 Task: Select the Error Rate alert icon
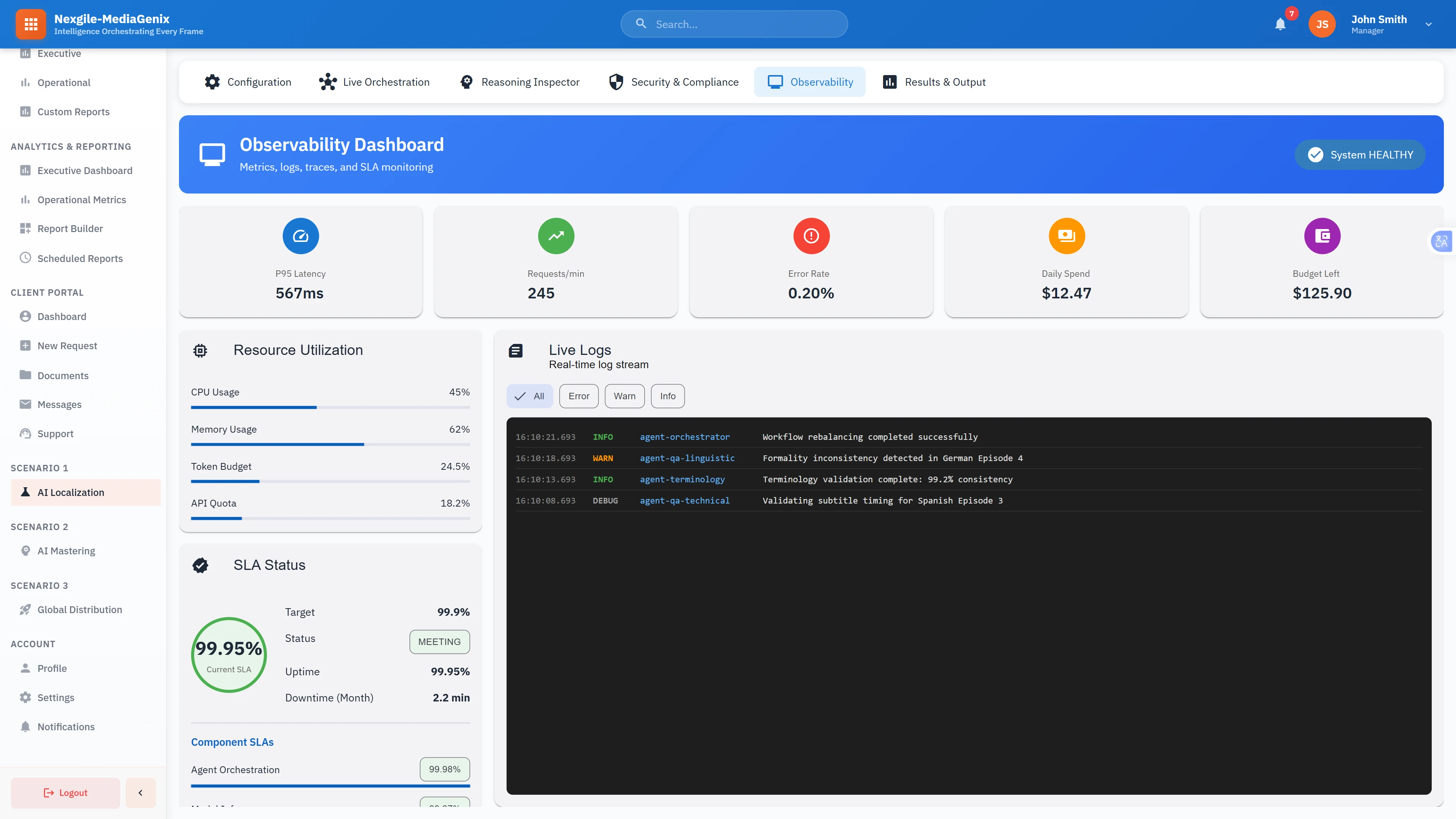[811, 236]
